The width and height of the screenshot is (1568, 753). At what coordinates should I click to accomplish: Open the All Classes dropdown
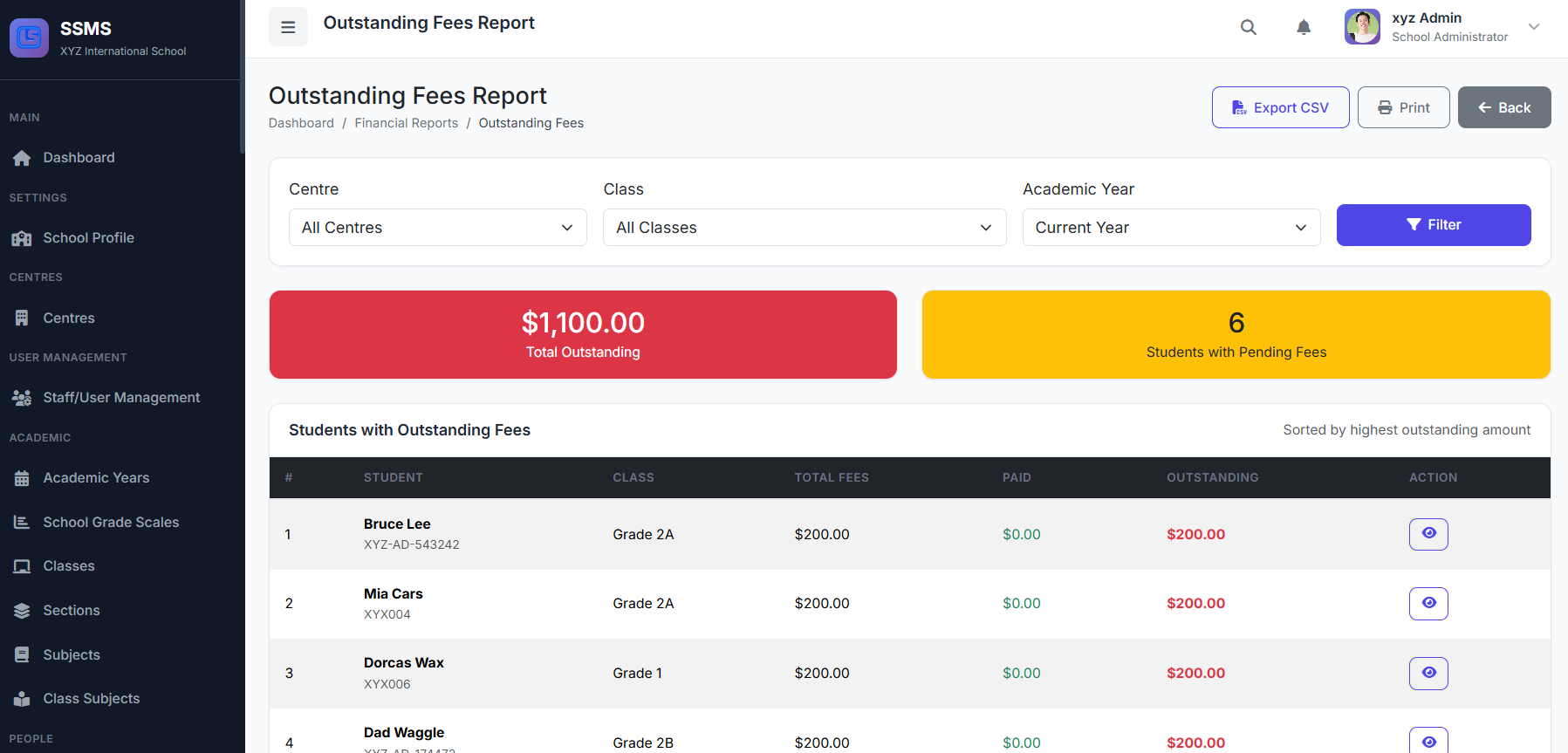(x=804, y=228)
